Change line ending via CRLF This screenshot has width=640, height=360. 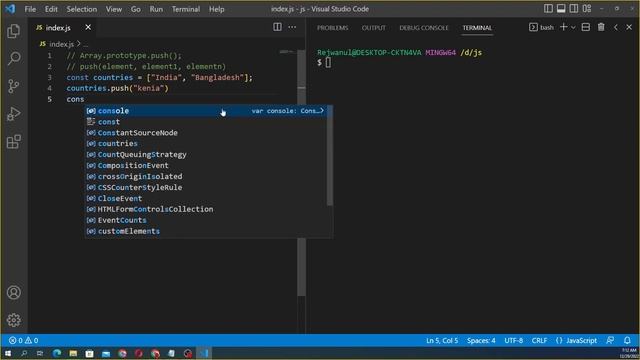point(539,340)
